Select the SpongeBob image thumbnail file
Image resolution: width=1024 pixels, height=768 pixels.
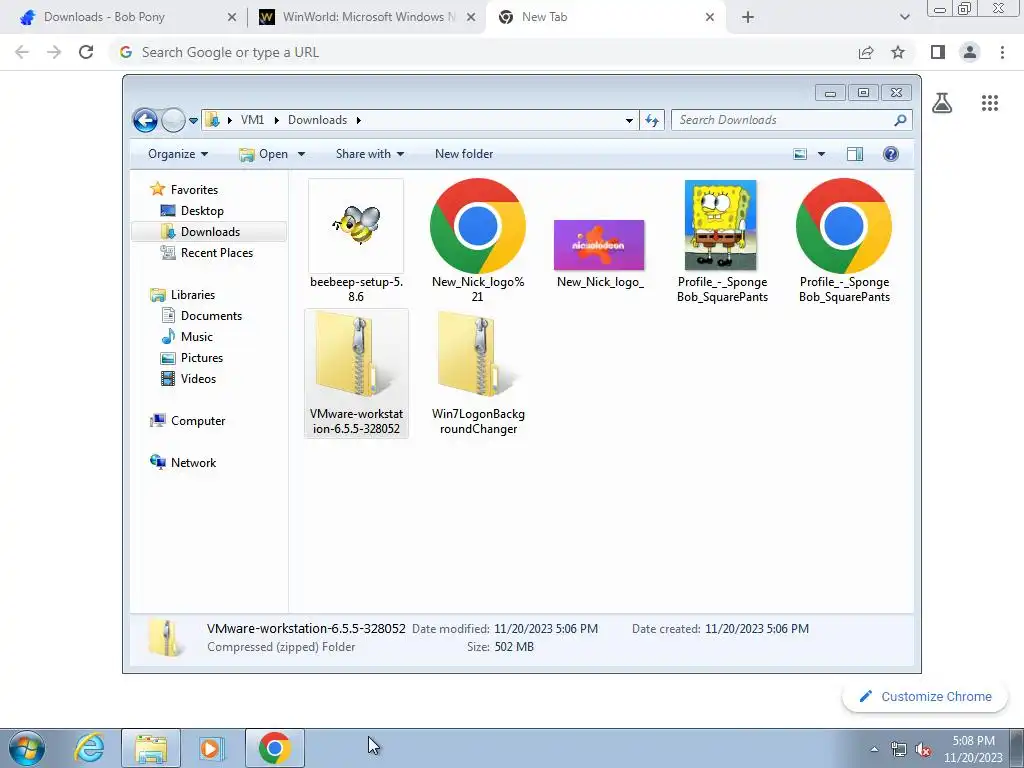(x=721, y=225)
